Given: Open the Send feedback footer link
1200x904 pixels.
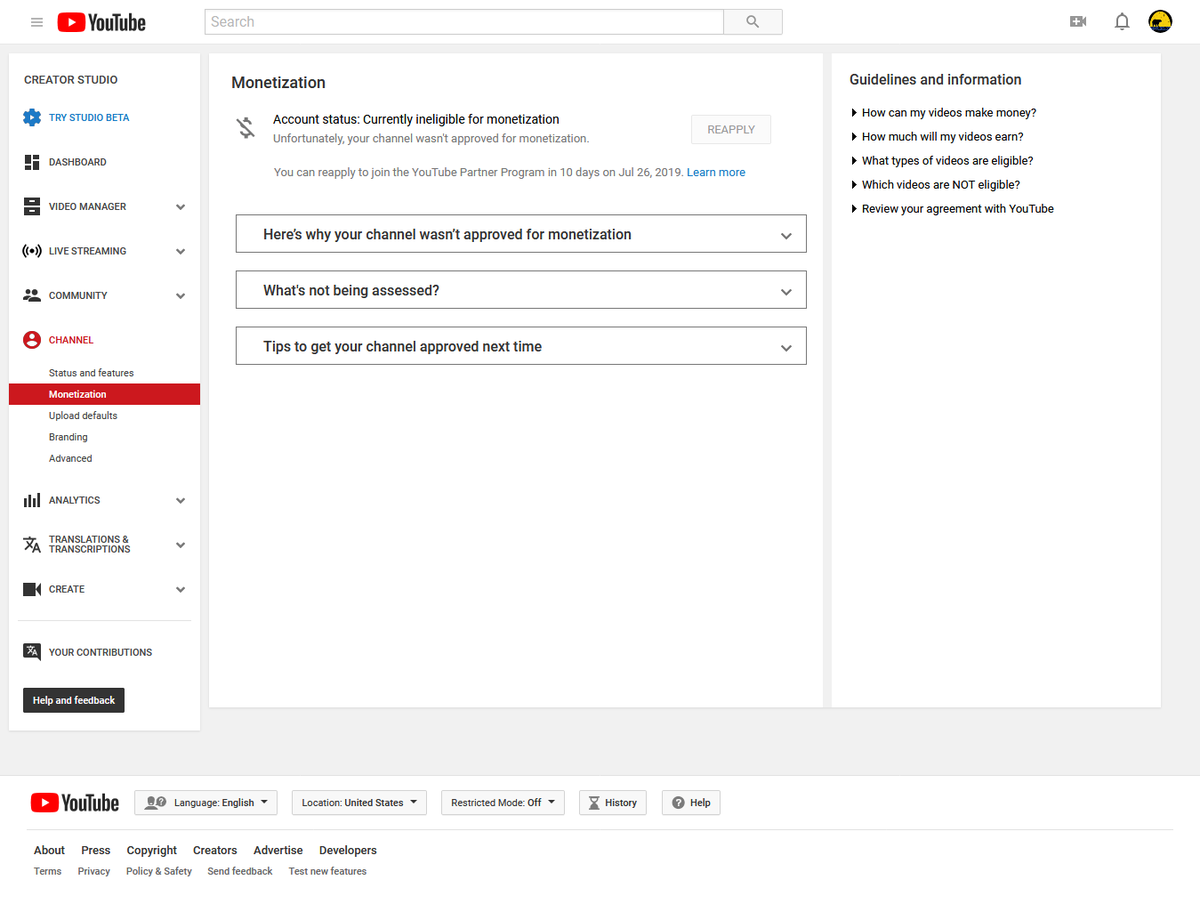Looking at the screenshot, I should pos(240,871).
